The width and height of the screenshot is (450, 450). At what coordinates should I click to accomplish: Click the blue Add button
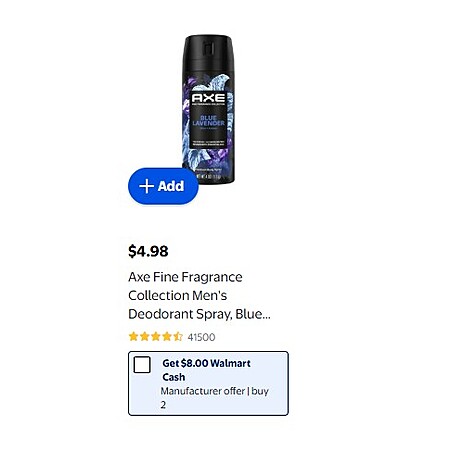click(x=163, y=186)
